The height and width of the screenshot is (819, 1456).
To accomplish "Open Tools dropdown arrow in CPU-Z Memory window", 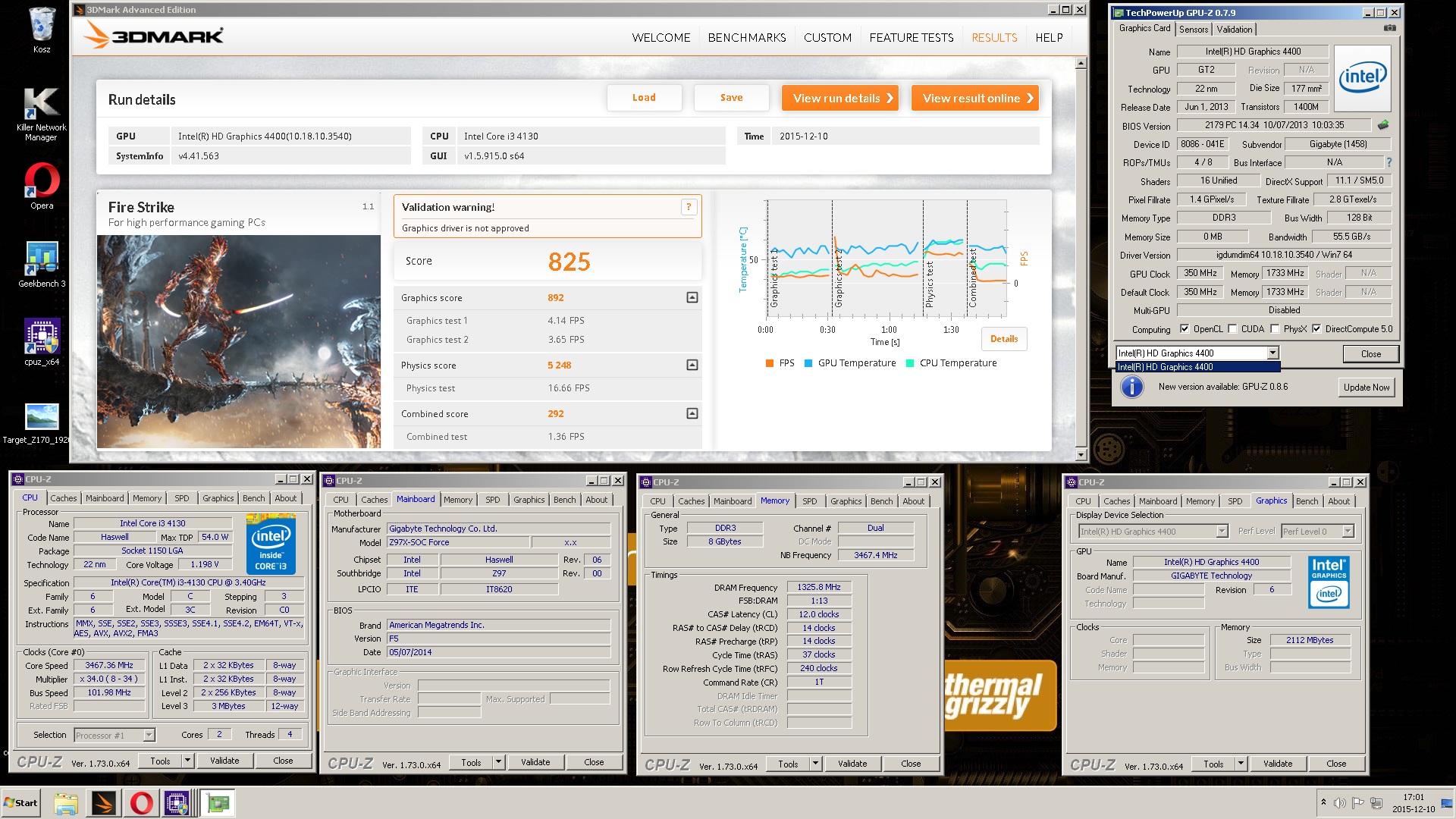I will click(x=815, y=764).
